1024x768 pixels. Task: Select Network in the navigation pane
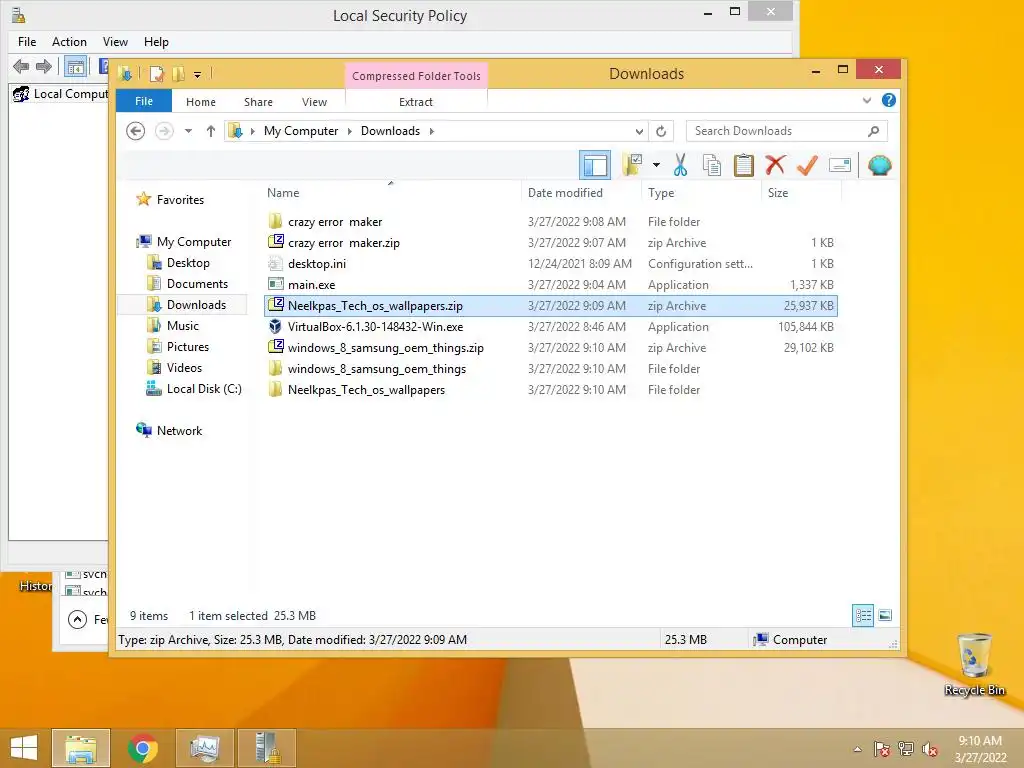tap(169, 430)
